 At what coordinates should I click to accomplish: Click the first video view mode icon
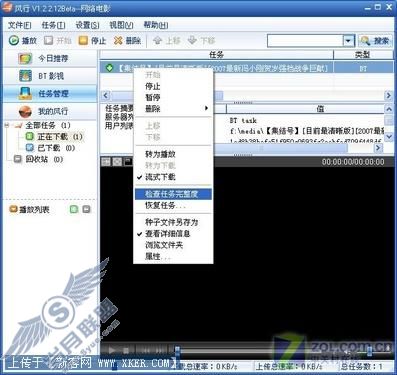[x=106, y=162]
